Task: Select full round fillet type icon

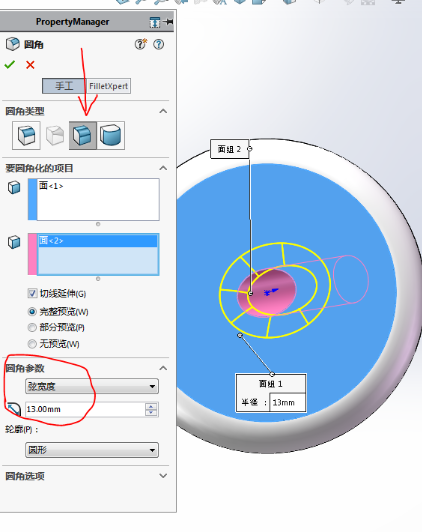Action: (111, 135)
